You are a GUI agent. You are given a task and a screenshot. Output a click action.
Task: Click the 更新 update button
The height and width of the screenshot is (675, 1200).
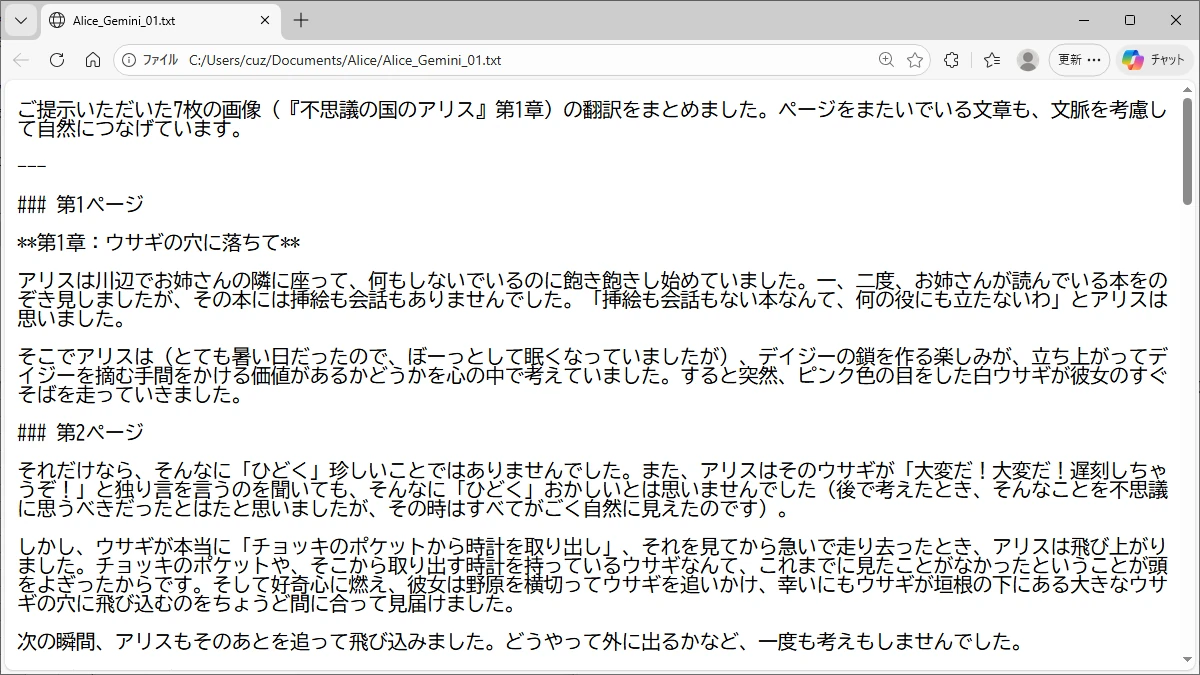(x=1079, y=60)
